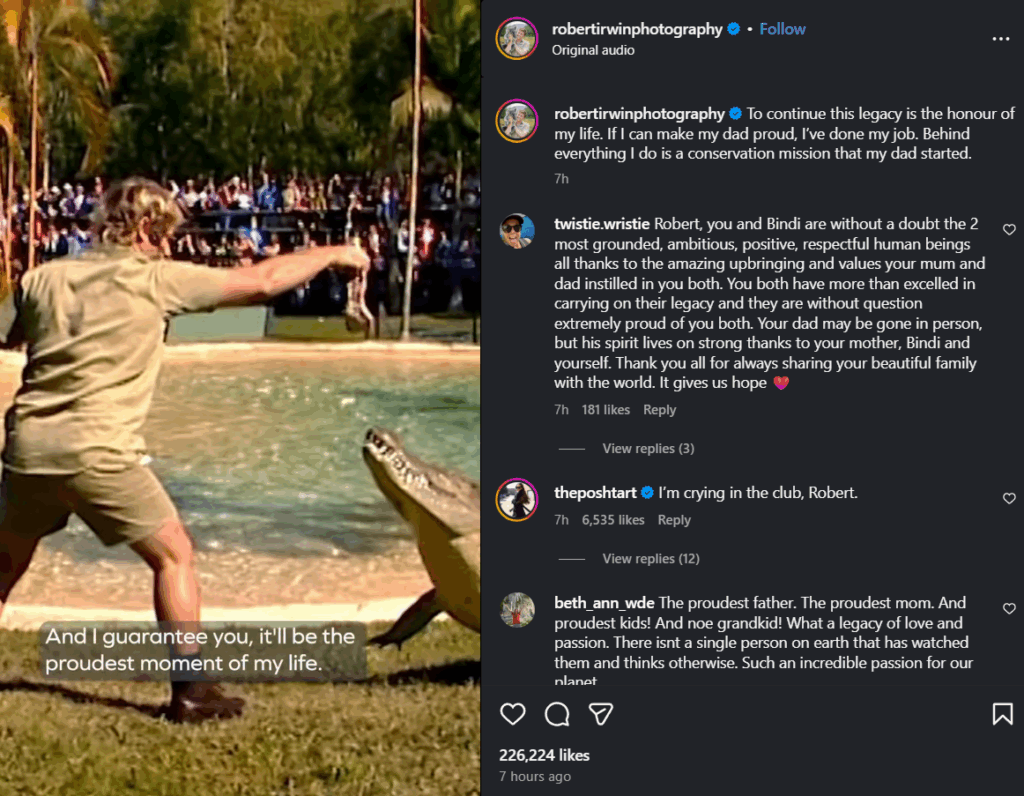The height and width of the screenshot is (796, 1024).
Task: Like twistie.wristie's comment
Action: [x=1009, y=230]
